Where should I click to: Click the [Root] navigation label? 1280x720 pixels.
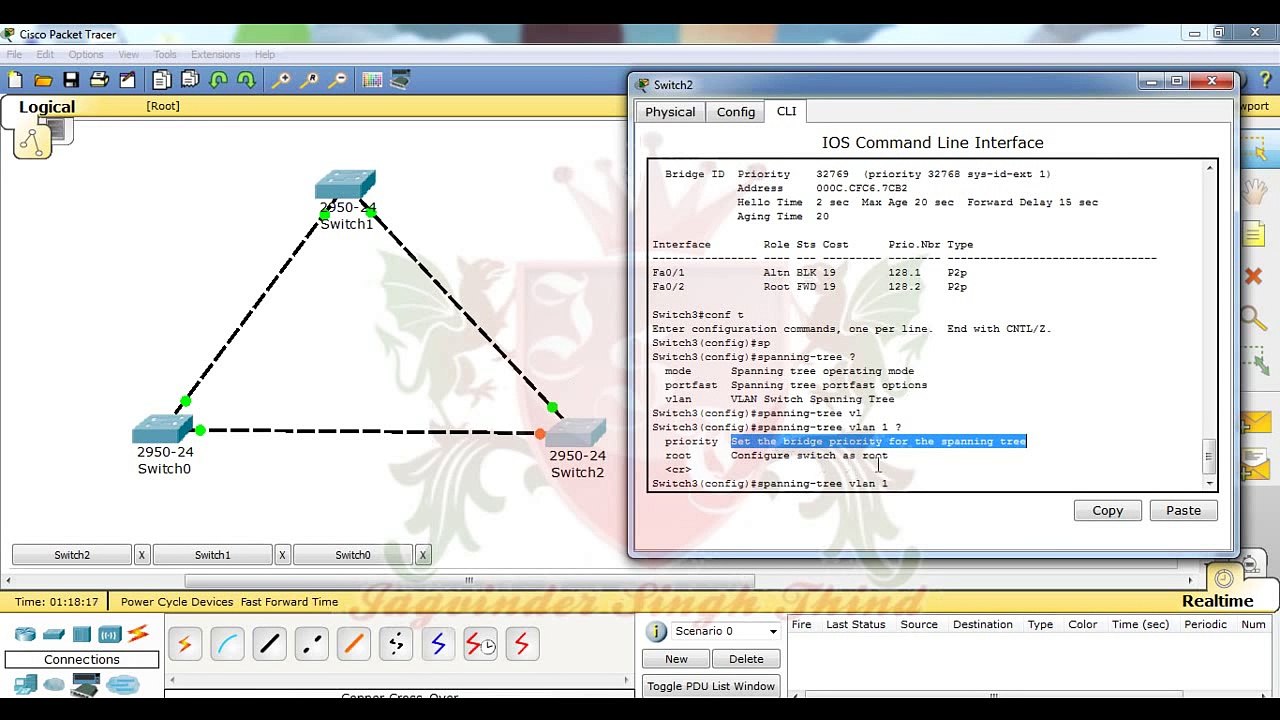(163, 106)
